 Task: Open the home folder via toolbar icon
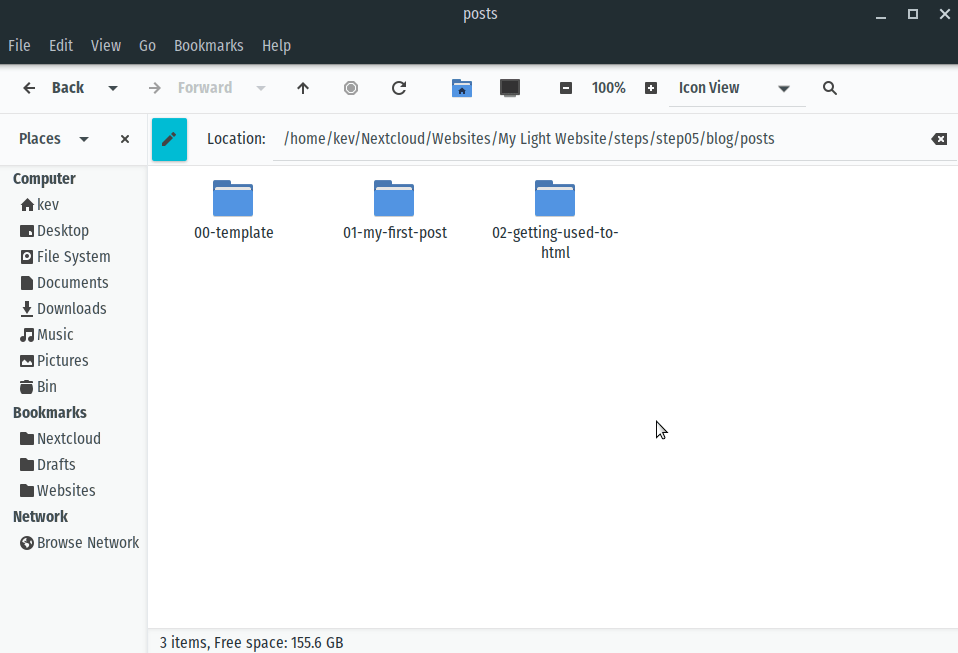click(x=461, y=88)
